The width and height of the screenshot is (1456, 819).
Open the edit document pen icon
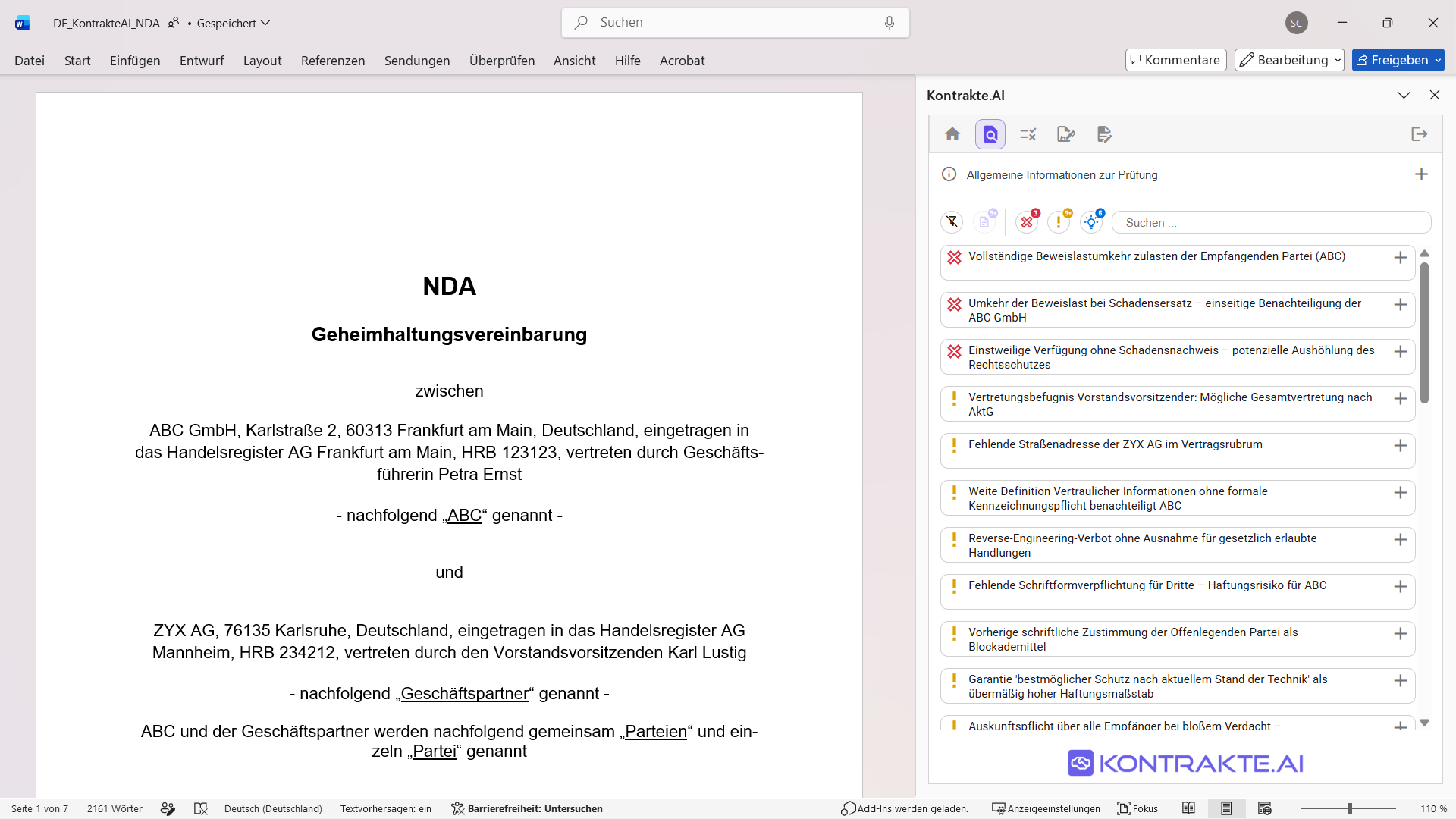pos(1104,134)
